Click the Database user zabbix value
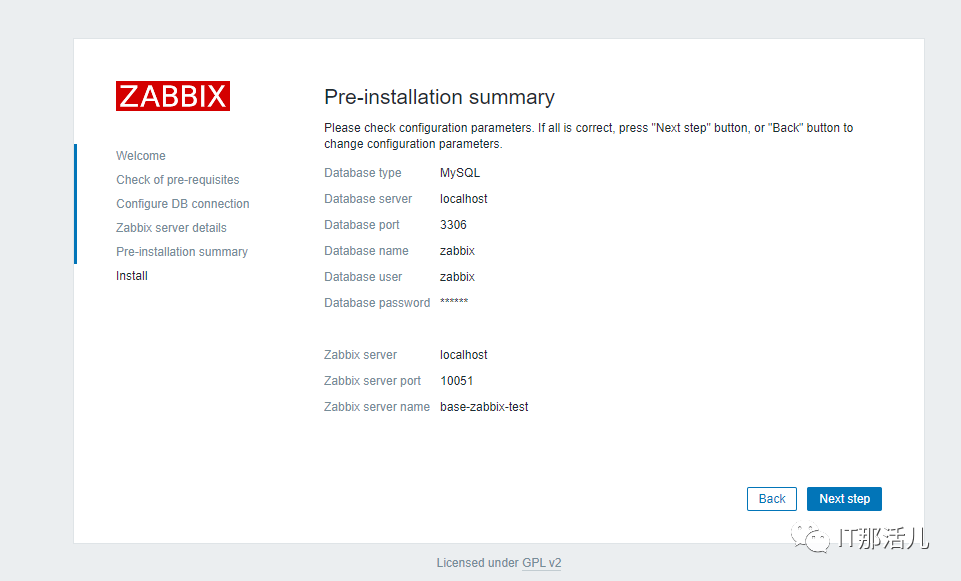This screenshot has height=581, width=961. point(457,277)
